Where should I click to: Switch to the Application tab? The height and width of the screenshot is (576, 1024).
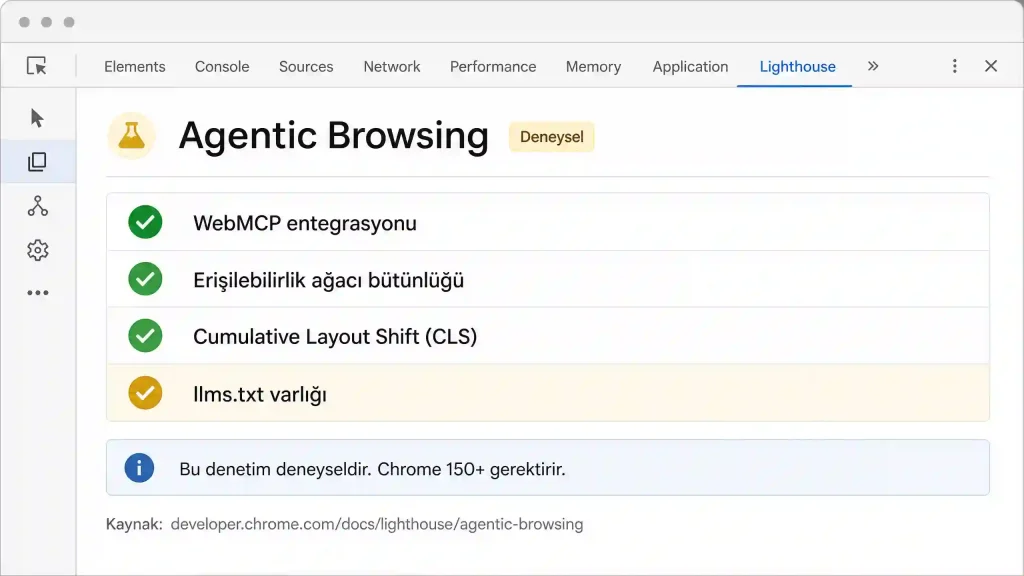(x=690, y=67)
